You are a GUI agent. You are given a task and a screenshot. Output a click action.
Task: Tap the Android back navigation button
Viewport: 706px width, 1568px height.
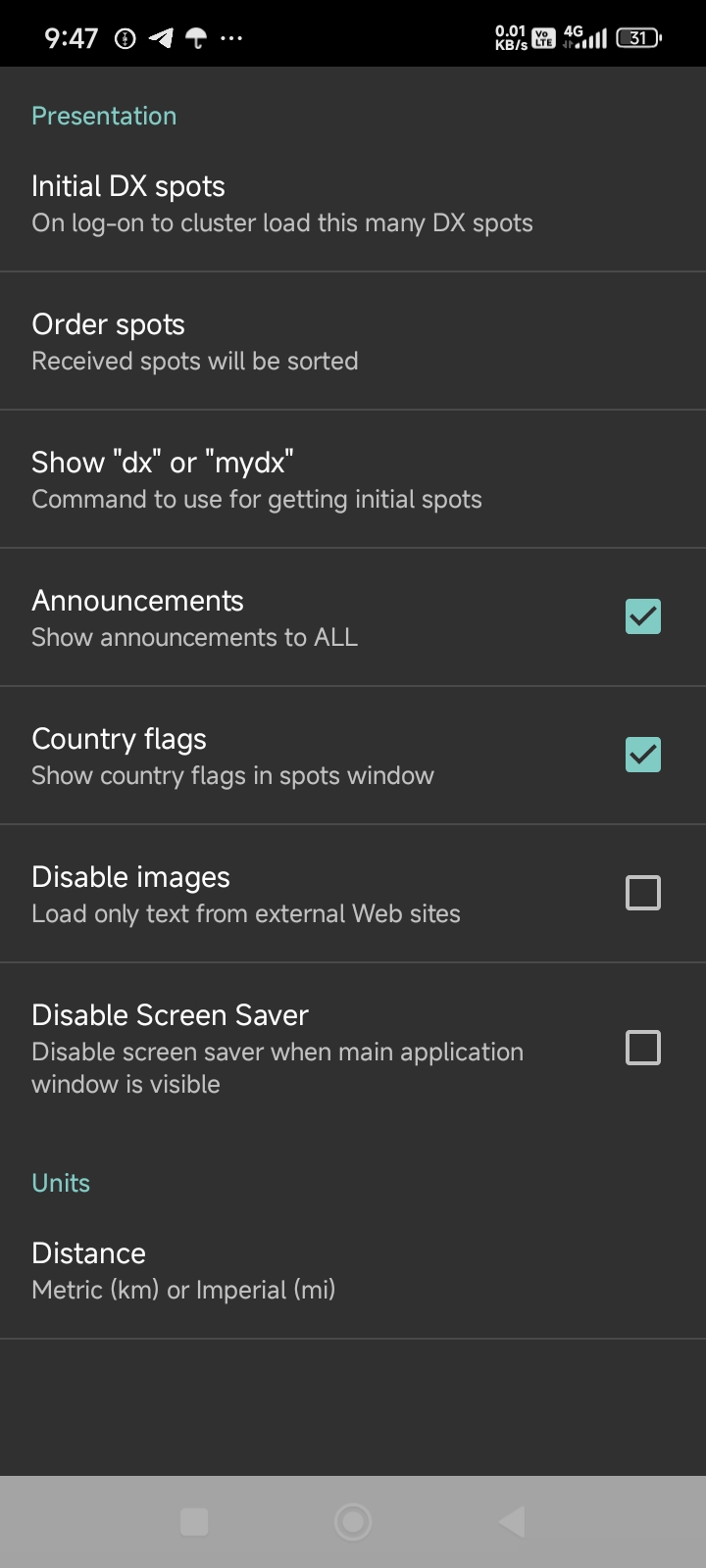512,1521
